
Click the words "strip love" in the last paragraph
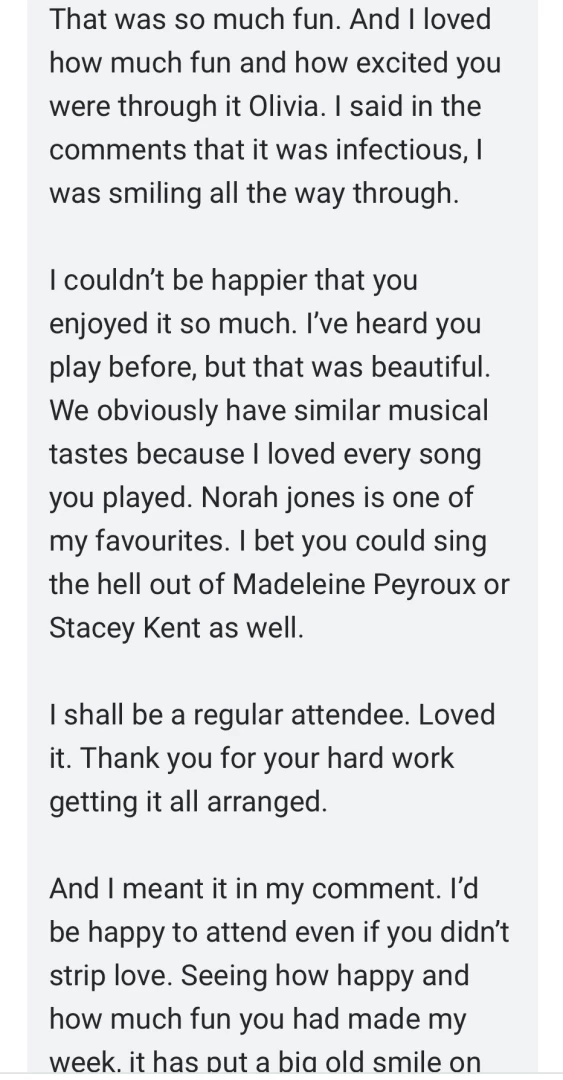pyautogui.click(x=109, y=976)
